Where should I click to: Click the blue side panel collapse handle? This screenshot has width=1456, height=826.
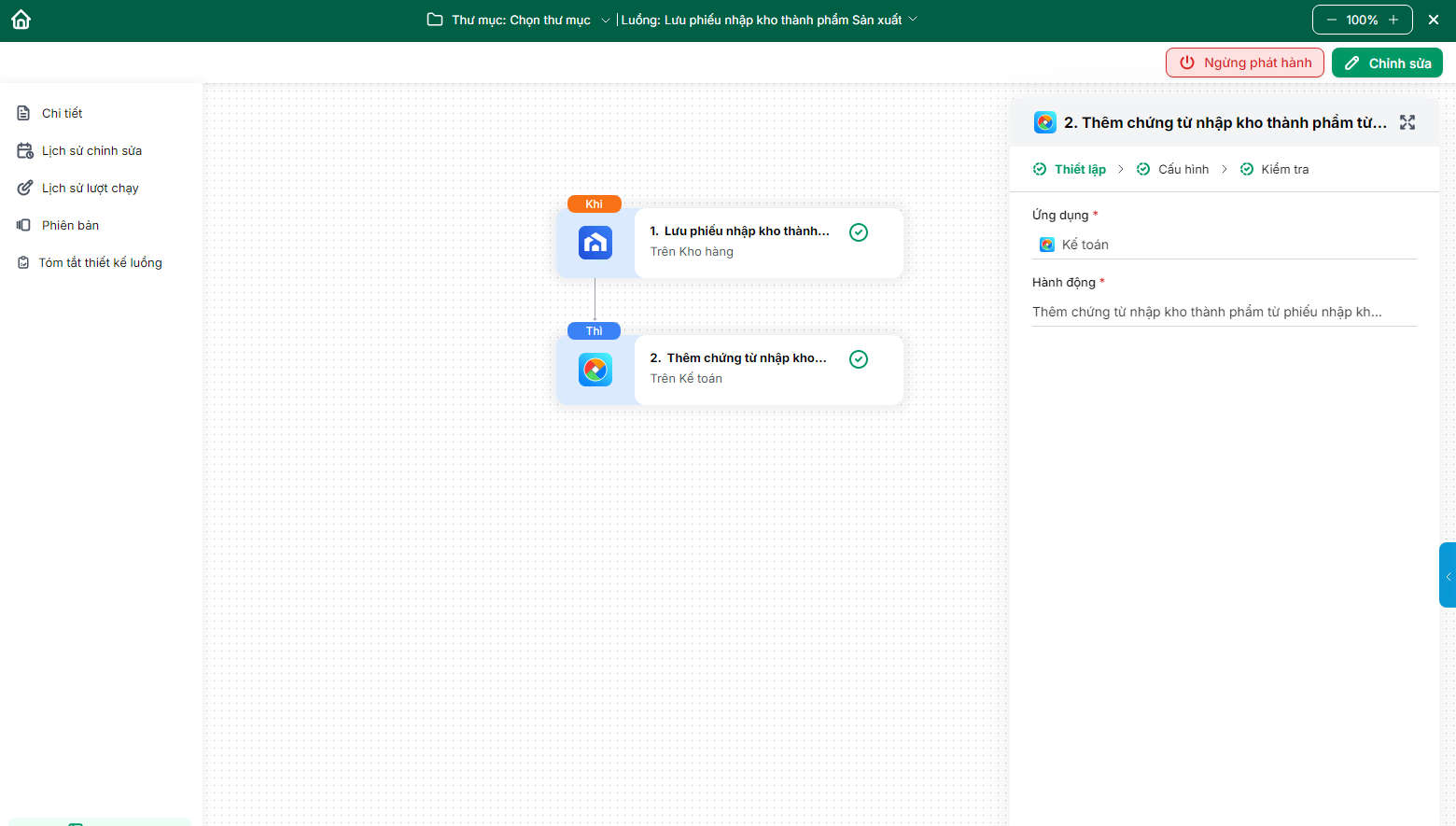(1448, 575)
